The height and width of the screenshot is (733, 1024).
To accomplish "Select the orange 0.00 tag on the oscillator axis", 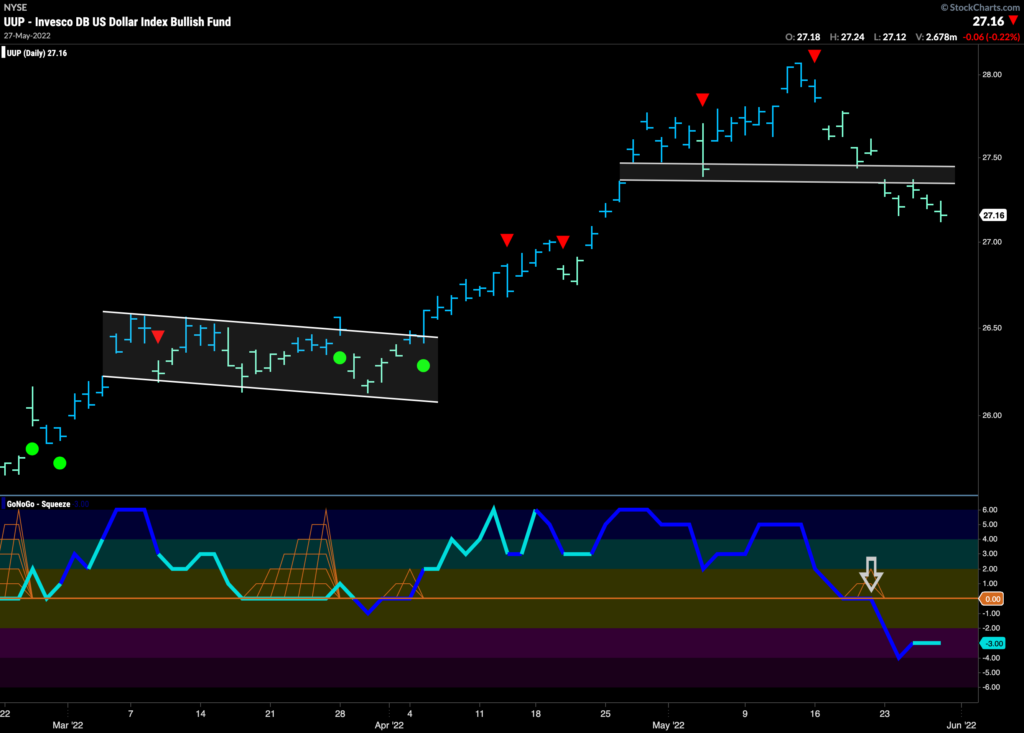I will (992, 598).
